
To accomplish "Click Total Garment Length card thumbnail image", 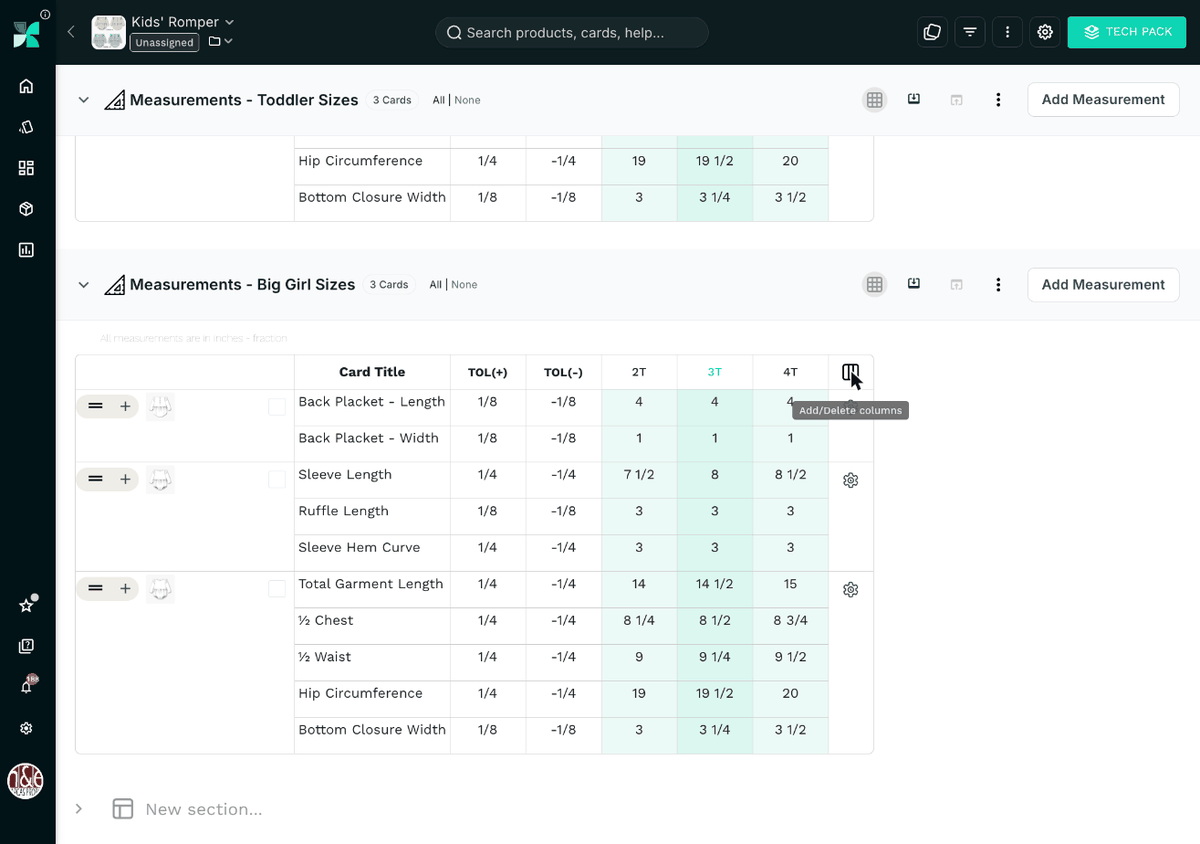I will [160, 588].
